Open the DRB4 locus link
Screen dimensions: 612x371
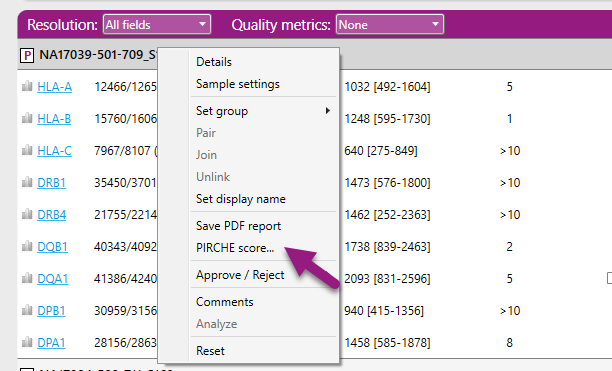pyautogui.click(x=52, y=215)
